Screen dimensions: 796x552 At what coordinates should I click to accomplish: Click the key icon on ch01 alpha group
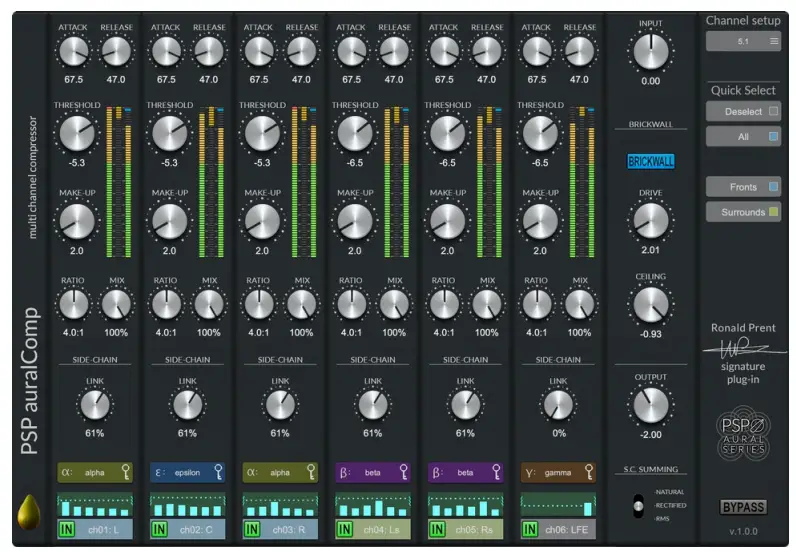(126, 472)
